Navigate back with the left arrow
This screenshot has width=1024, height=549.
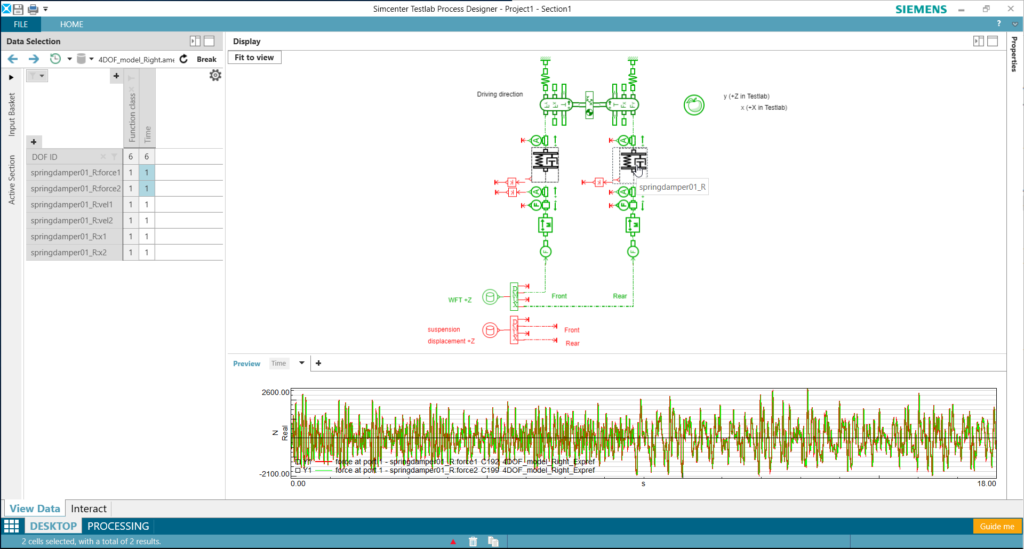click(13, 59)
